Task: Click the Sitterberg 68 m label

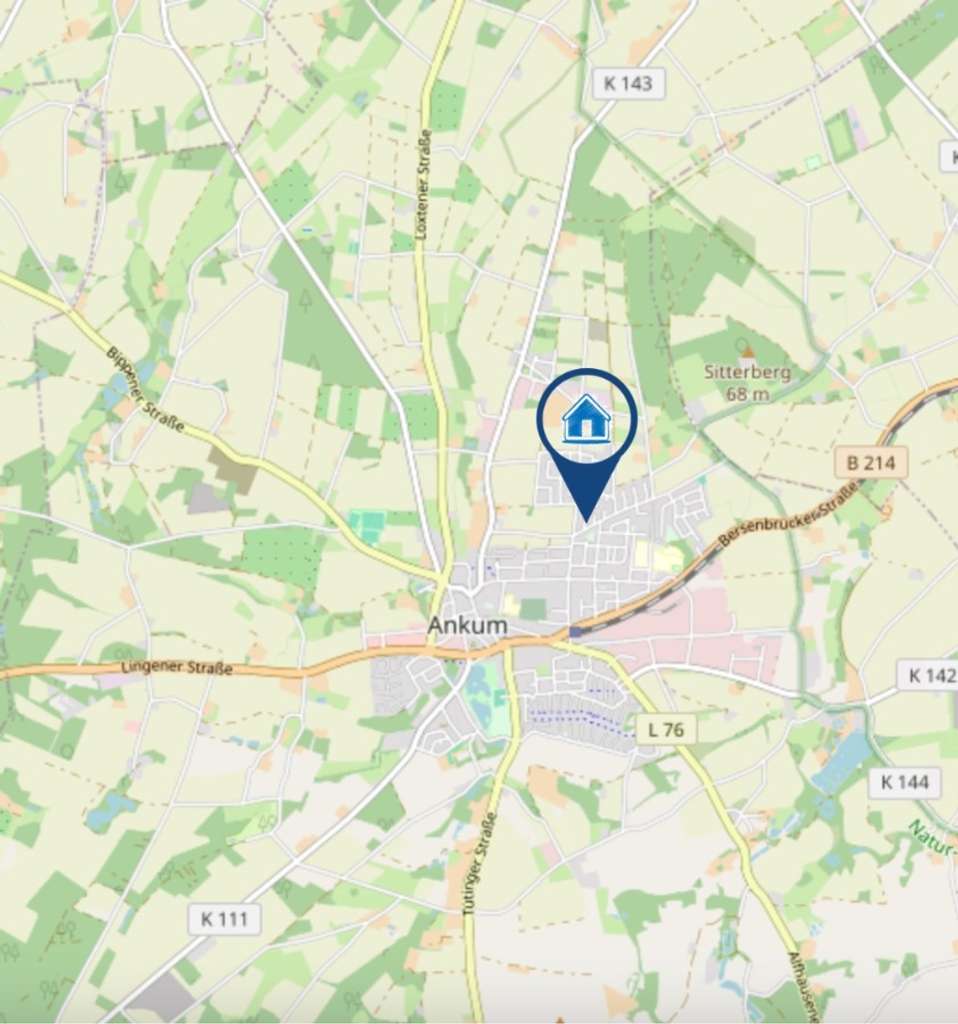Action: pos(747,383)
